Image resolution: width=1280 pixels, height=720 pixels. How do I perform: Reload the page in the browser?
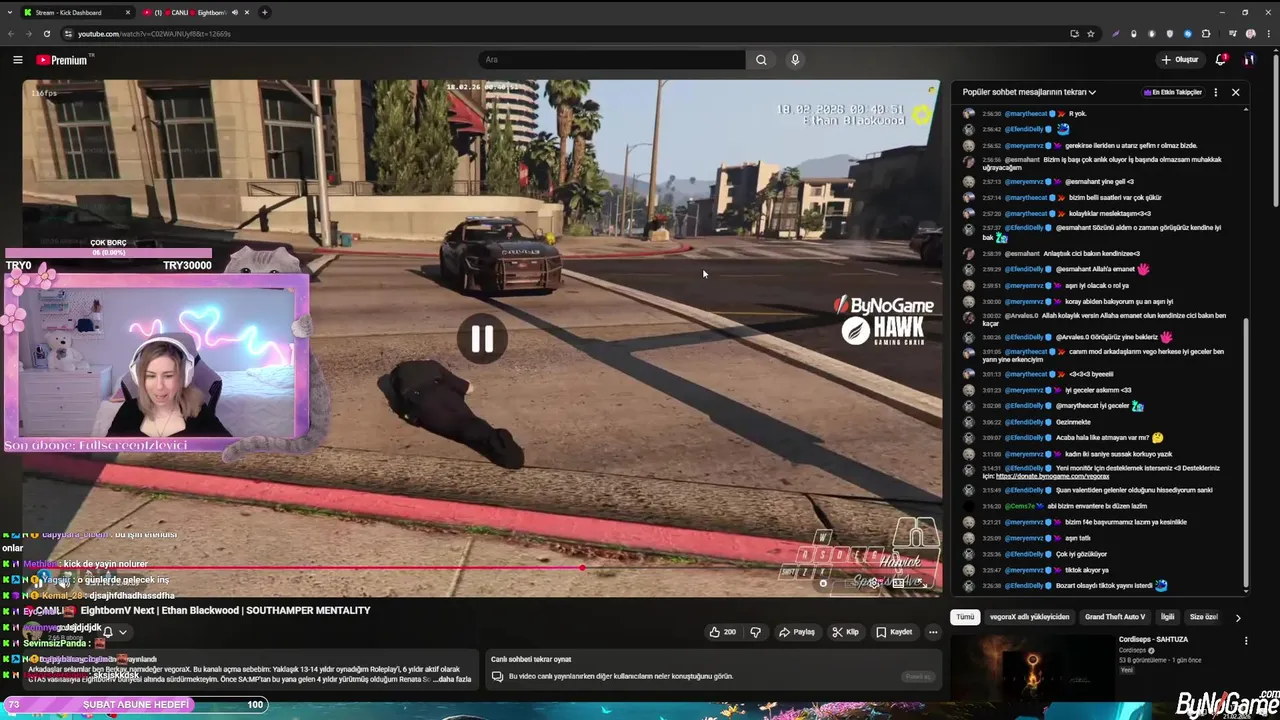pos(46,33)
